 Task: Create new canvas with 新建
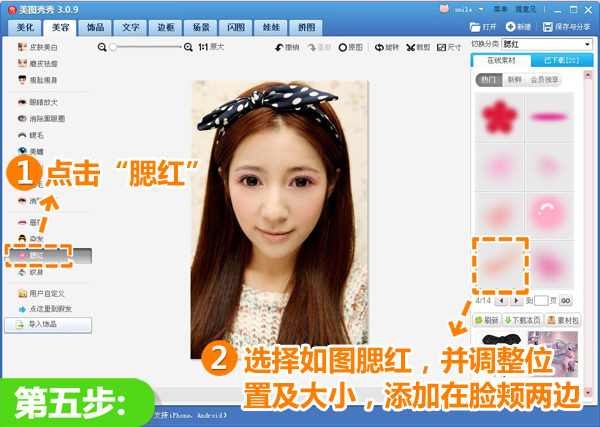(518, 27)
